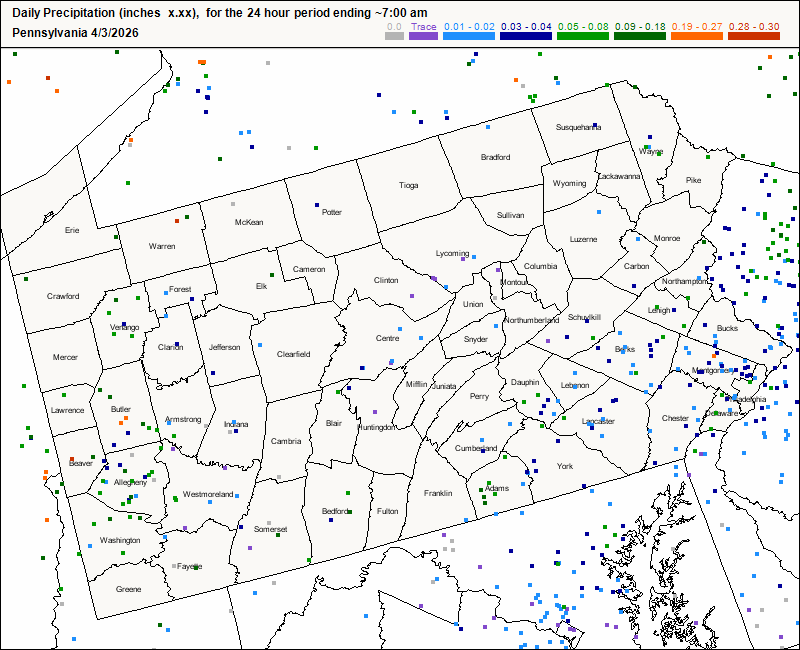Click the green 0.05 - 0.08 legend swatch
Screen dimensions: 800x650
pos(583,36)
